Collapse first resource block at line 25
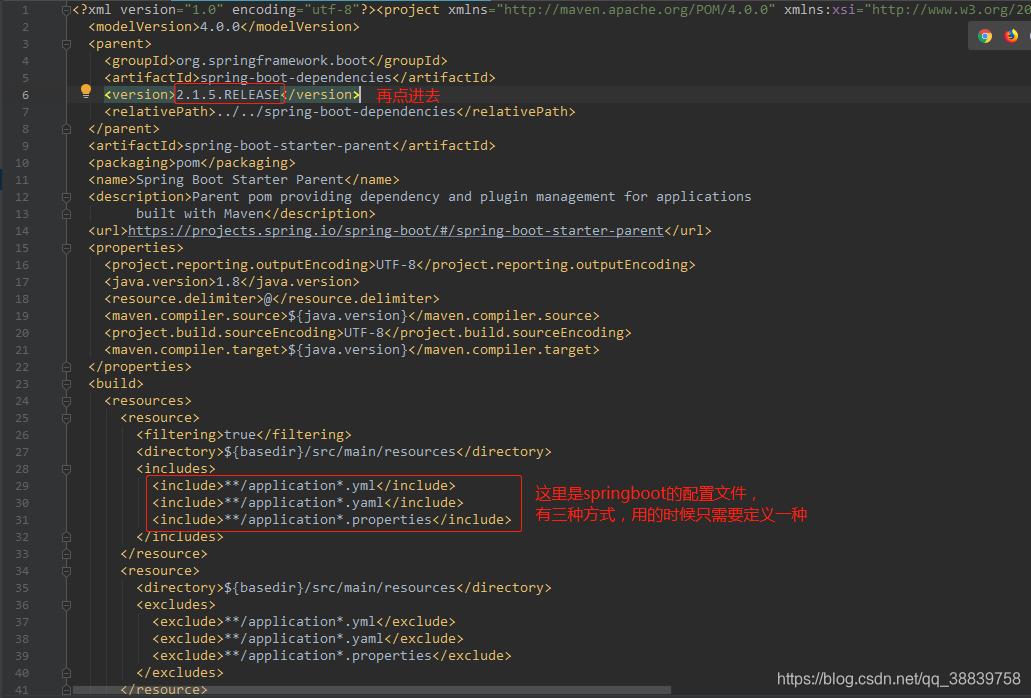The height and width of the screenshot is (698, 1031). coord(66,418)
